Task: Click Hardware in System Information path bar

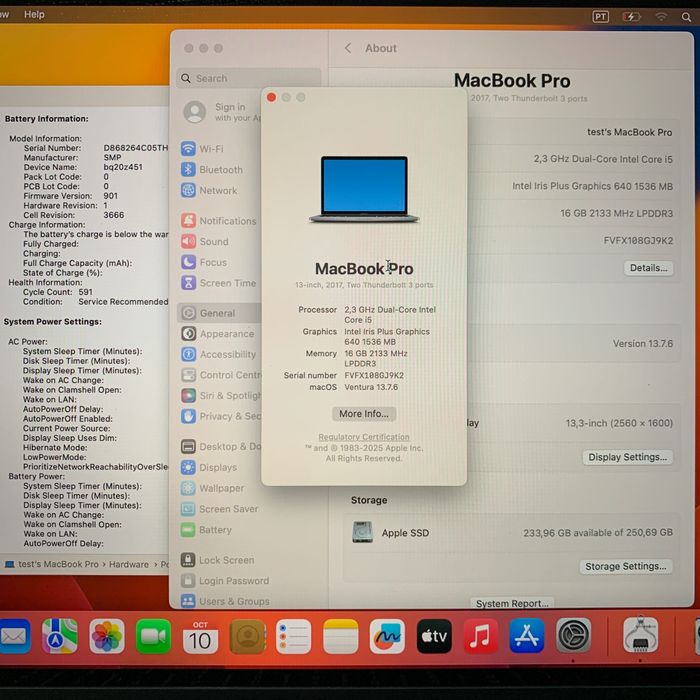Action: tap(129, 564)
